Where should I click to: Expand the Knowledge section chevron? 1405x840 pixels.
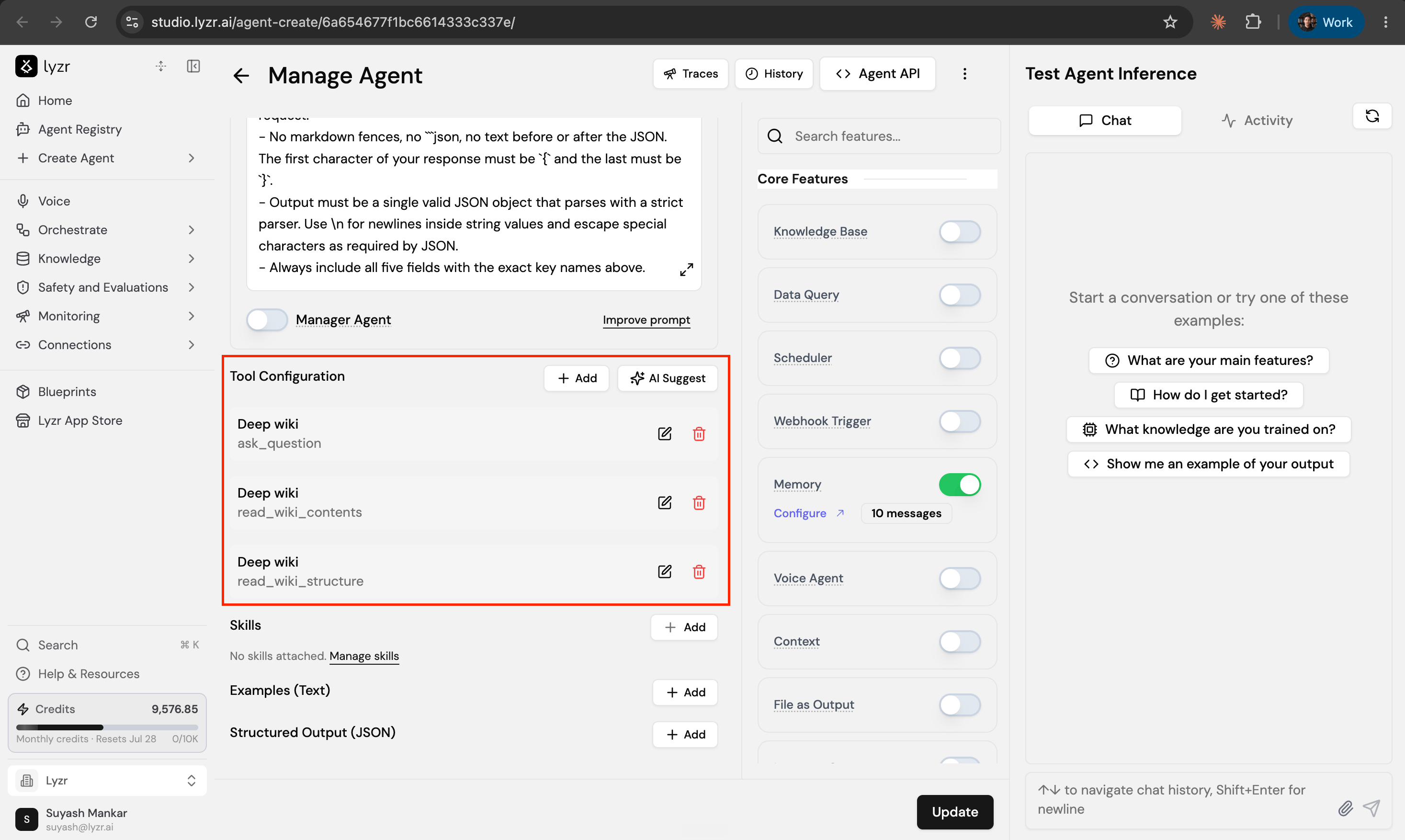click(x=191, y=259)
